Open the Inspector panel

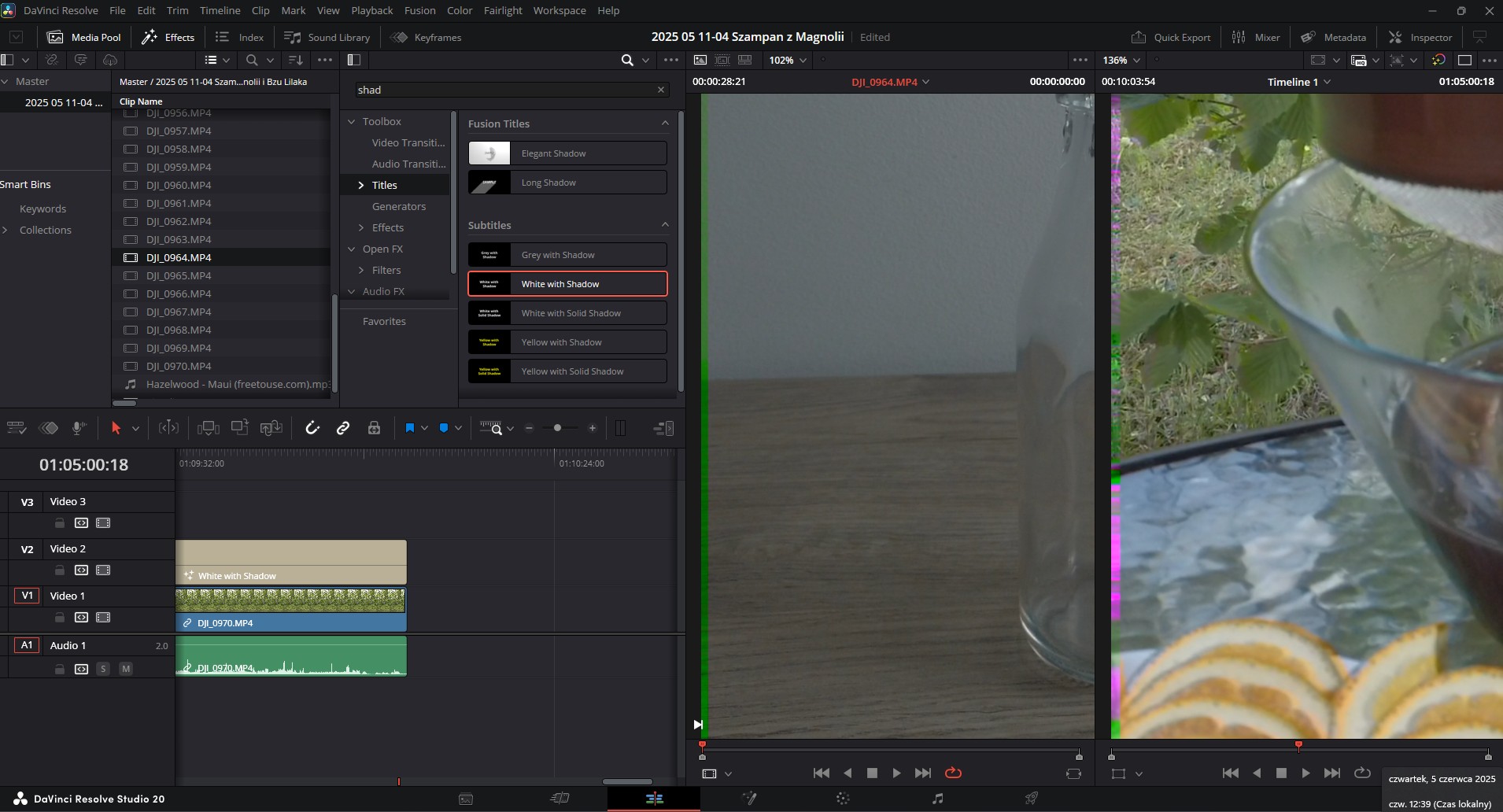(x=1420, y=37)
